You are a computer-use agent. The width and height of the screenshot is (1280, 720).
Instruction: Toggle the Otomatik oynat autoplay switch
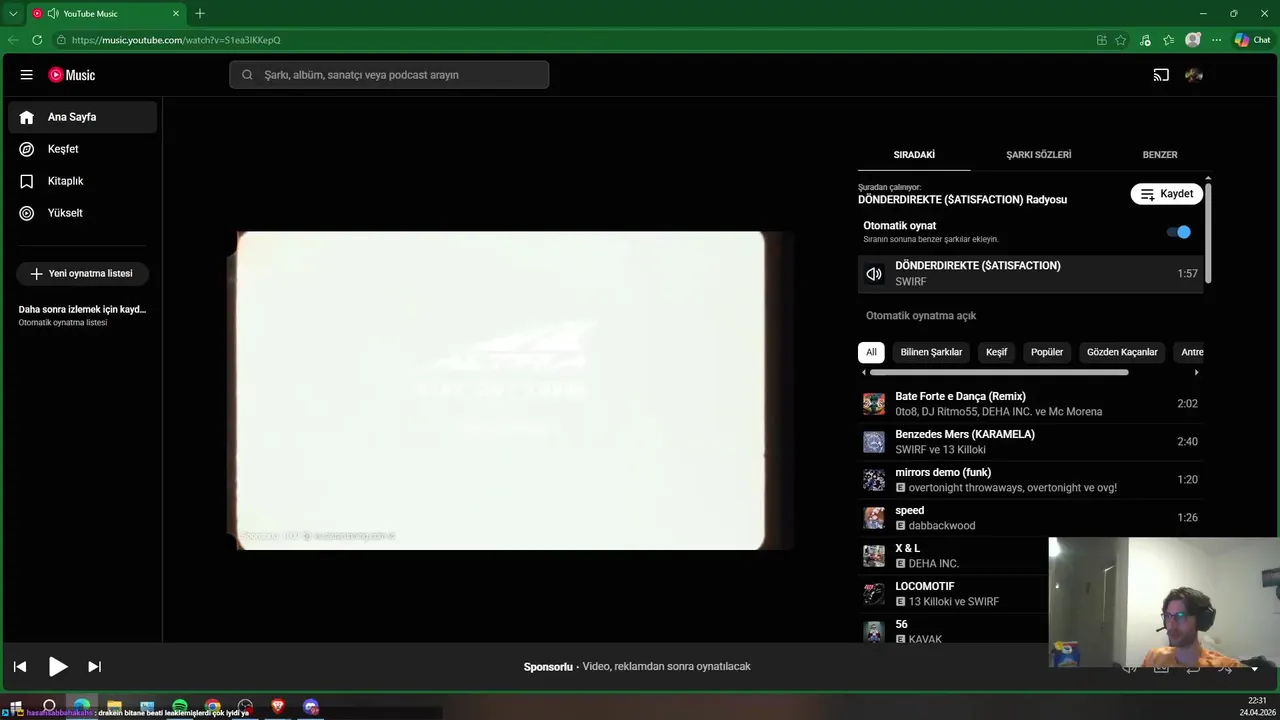coord(1179,232)
